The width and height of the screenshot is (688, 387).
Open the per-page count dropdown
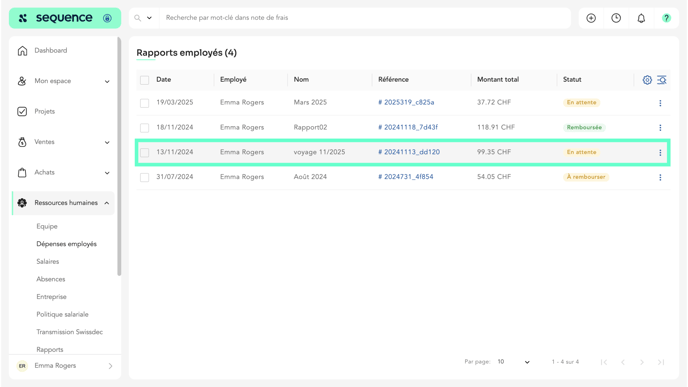pyautogui.click(x=513, y=362)
